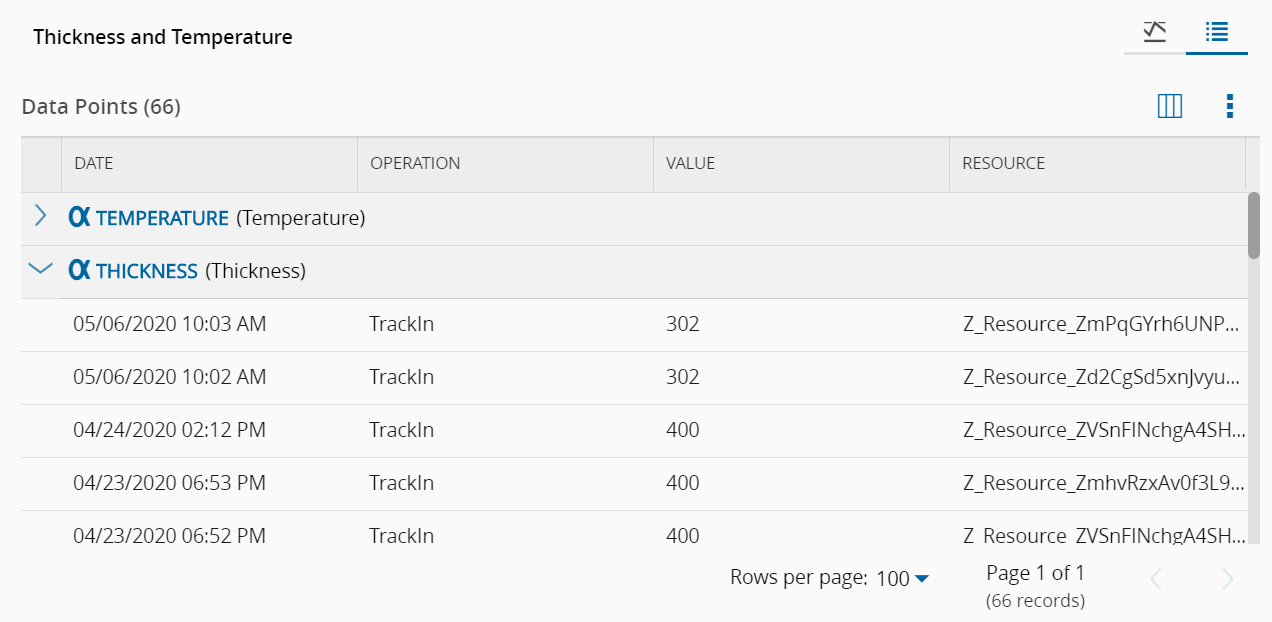This screenshot has width=1272, height=622.
Task: Expand the TEMPERATURE group
Action: [x=40, y=216]
